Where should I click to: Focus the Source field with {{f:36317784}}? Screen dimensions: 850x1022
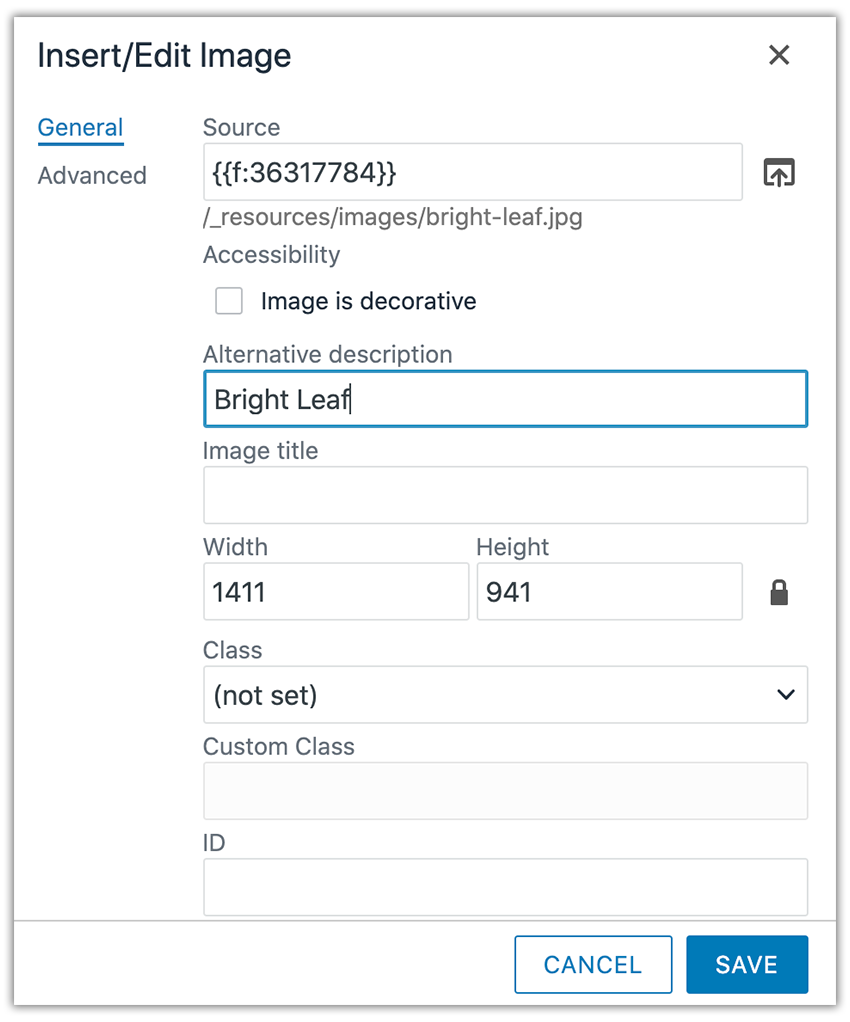point(473,172)
